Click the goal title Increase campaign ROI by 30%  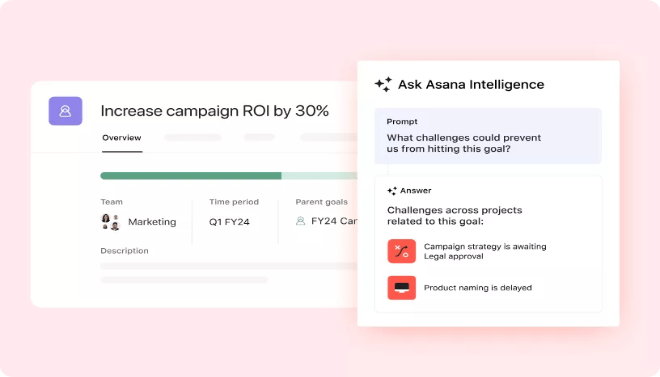215,111
